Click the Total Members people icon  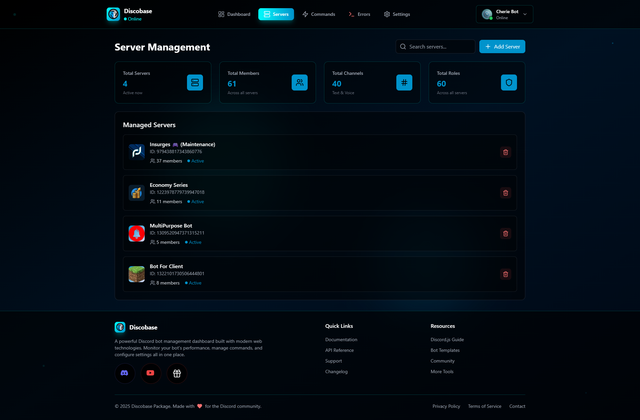300,82
